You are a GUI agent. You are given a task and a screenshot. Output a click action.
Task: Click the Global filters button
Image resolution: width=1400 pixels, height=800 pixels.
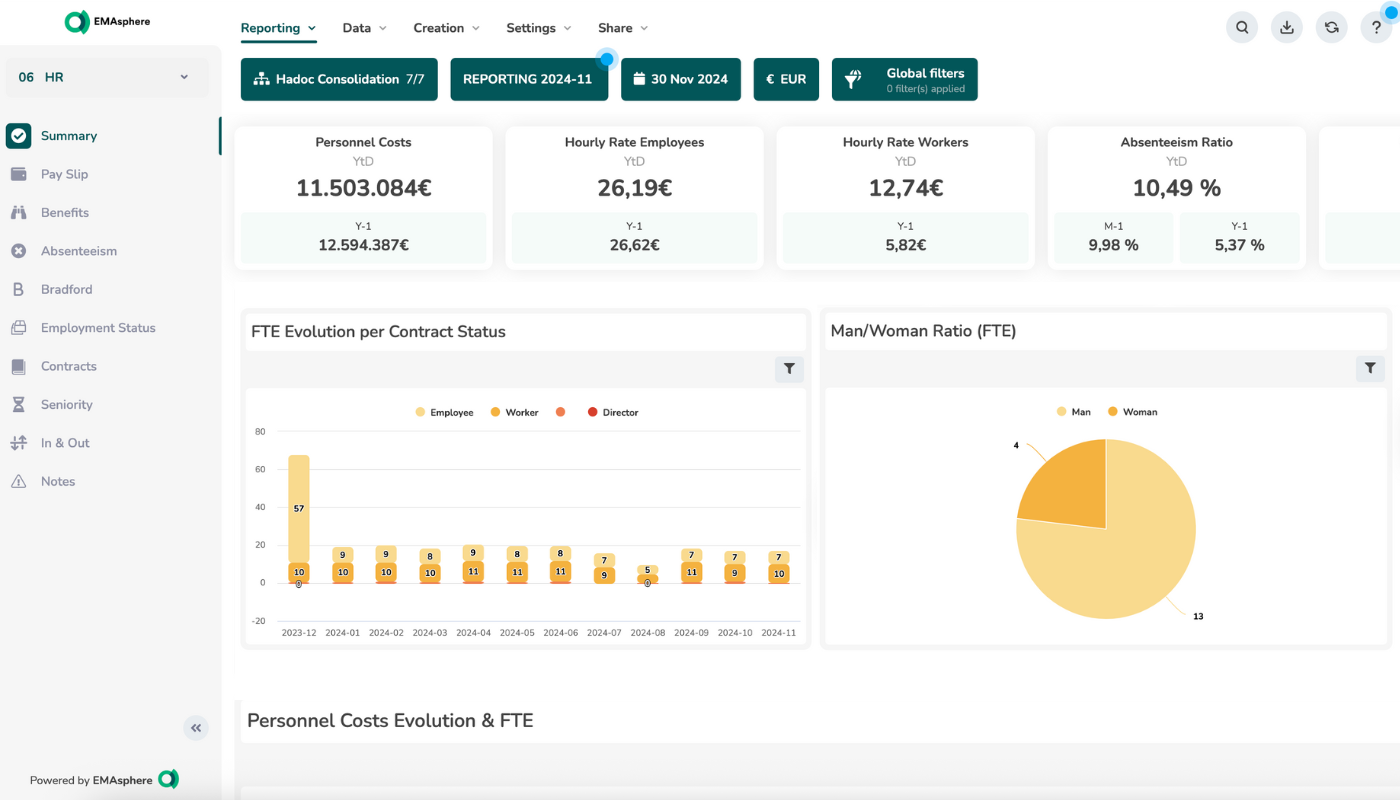[x=904, y=79]
